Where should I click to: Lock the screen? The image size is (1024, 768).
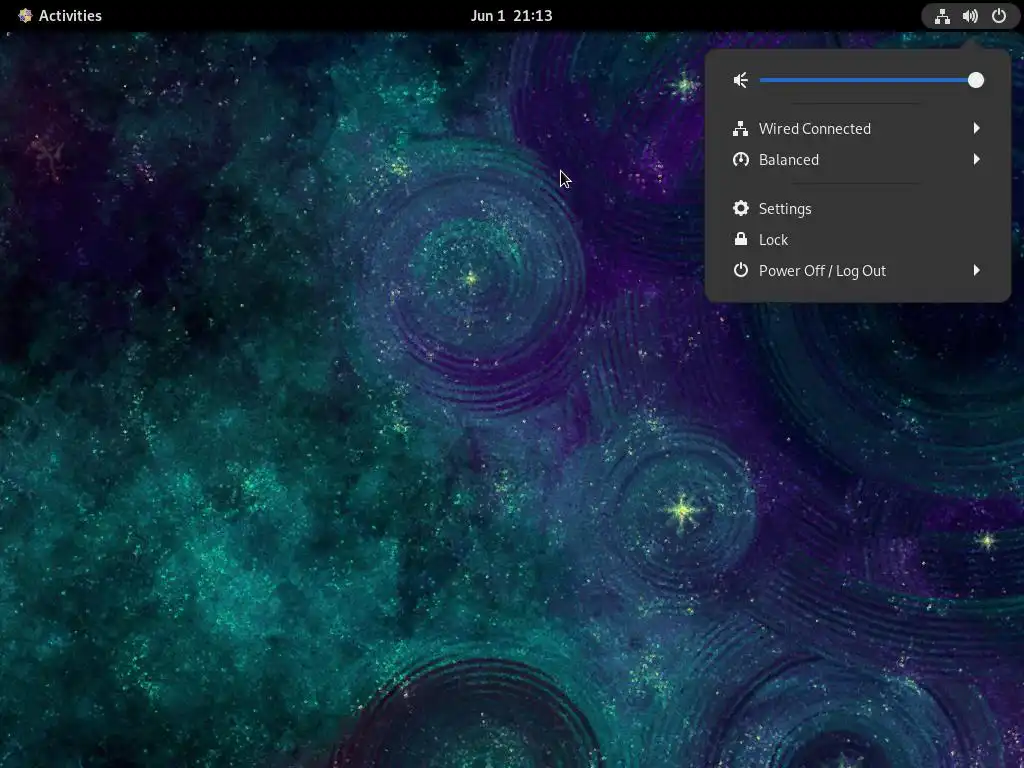(x=857, y=240)
